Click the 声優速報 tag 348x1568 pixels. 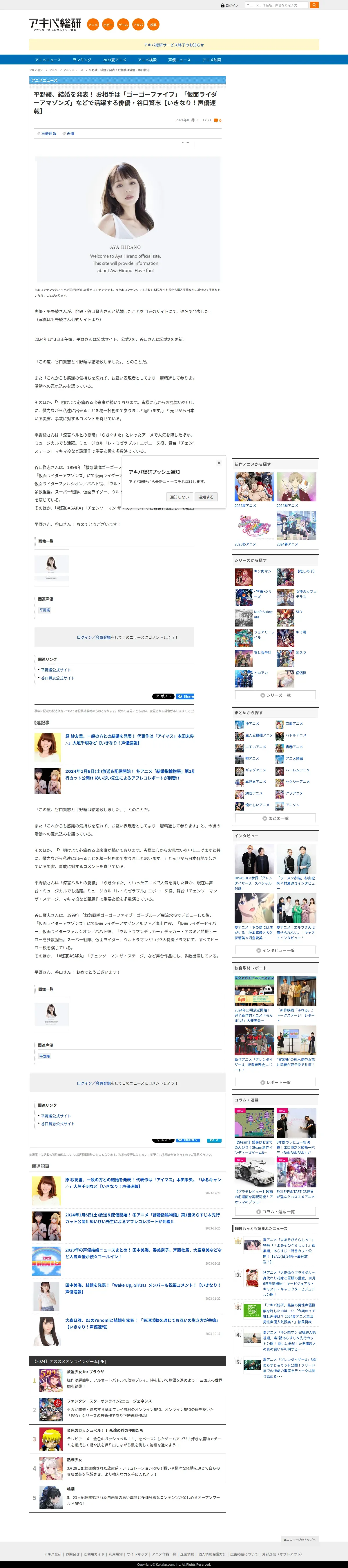pos(48,133)
